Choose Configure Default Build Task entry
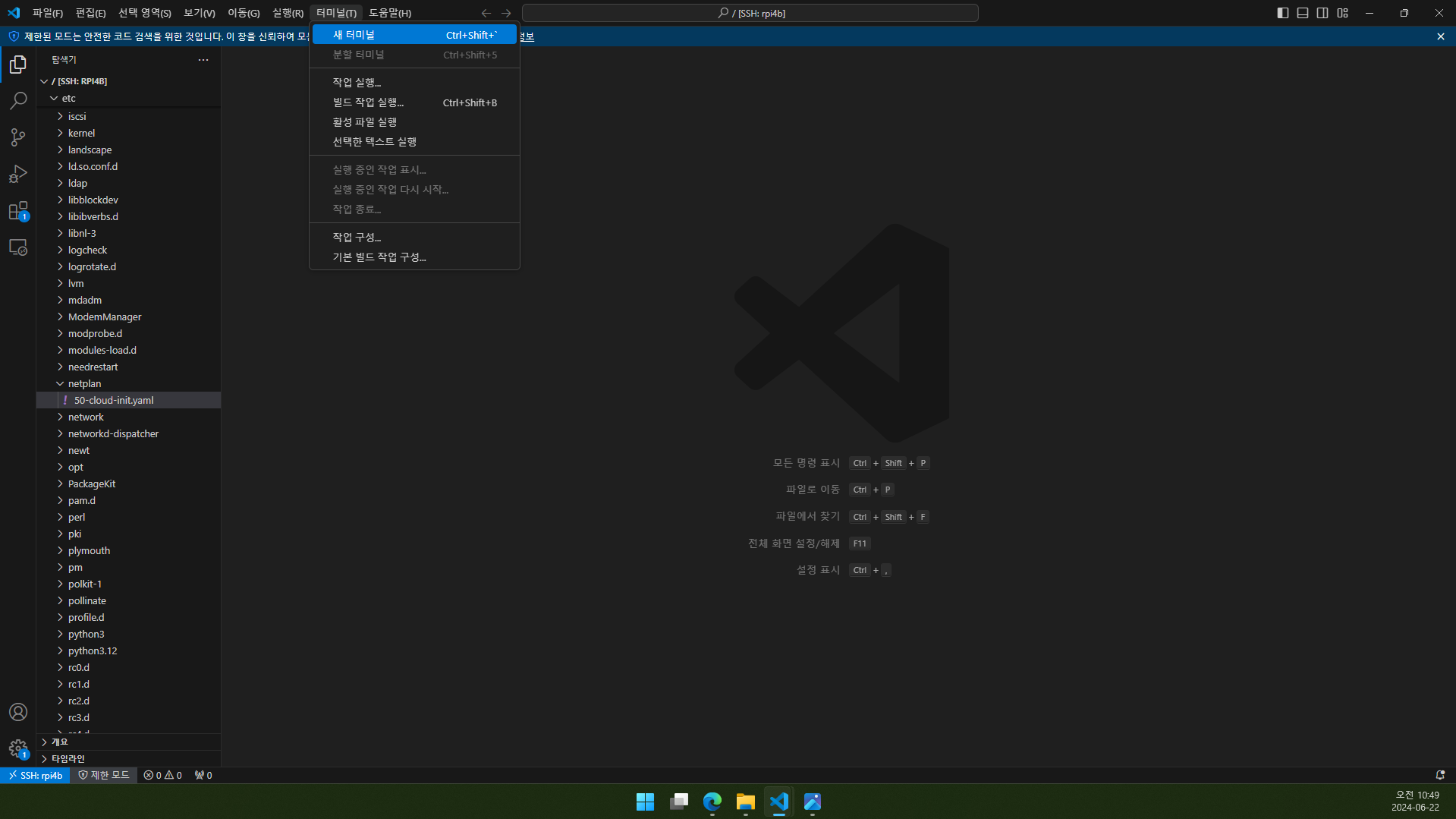The width and height of the screenshot is (1456, 819). pyautogui.click(x=414, y=257)
